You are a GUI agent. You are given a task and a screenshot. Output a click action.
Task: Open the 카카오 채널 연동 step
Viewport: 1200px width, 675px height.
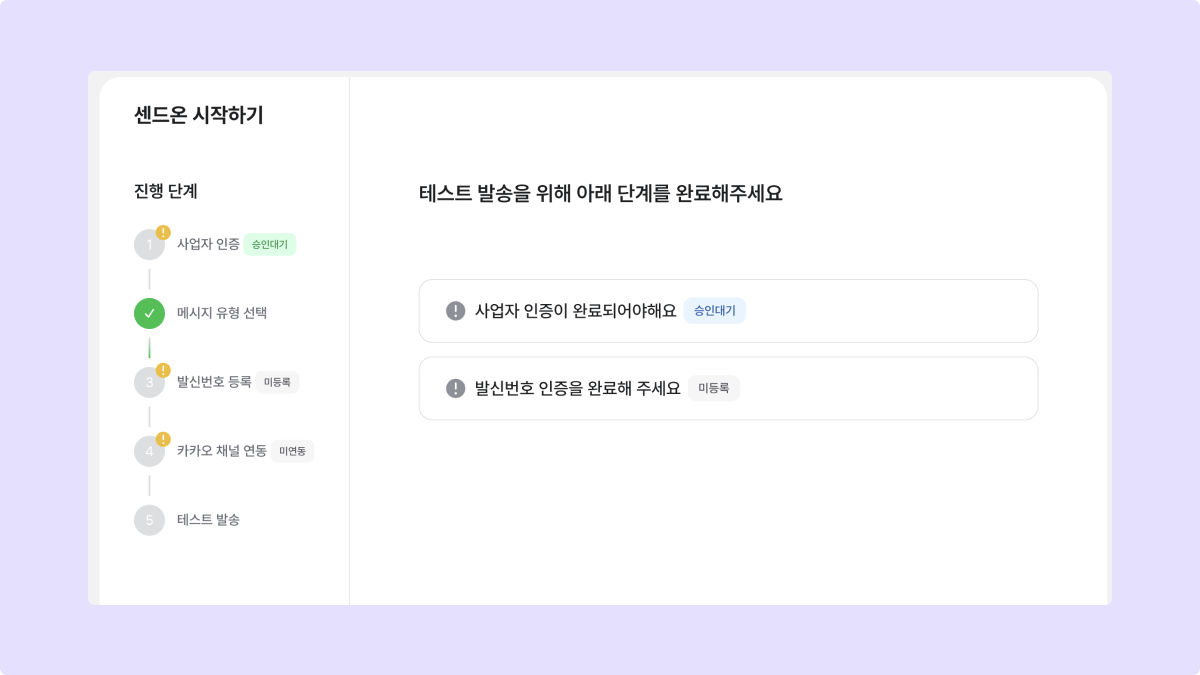pyautogui.click(x=222, y=451)
